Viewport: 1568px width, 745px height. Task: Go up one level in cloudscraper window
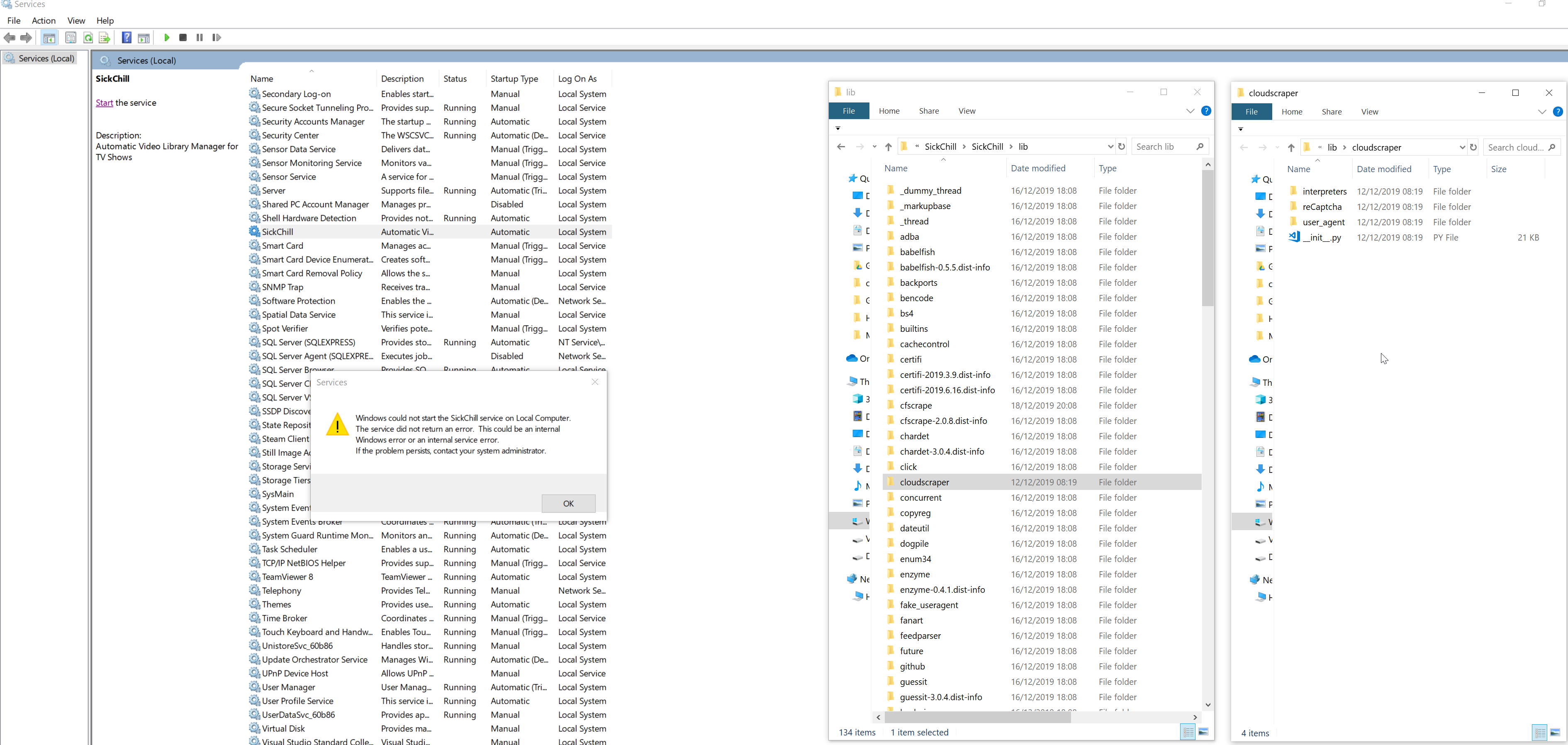point(1291,147)
